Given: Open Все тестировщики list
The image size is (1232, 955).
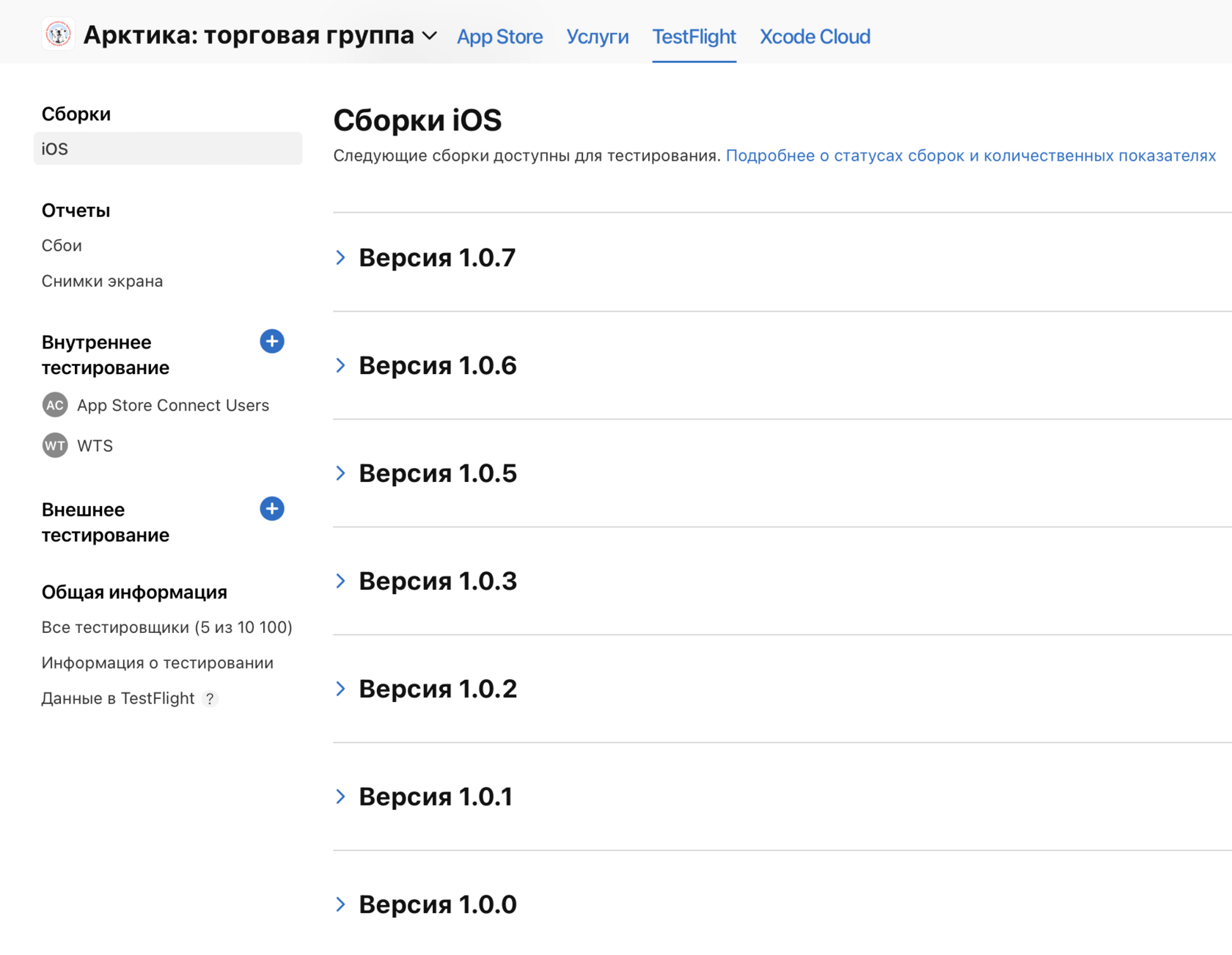Looking at the screenshot, I should (x=167, y=627).
